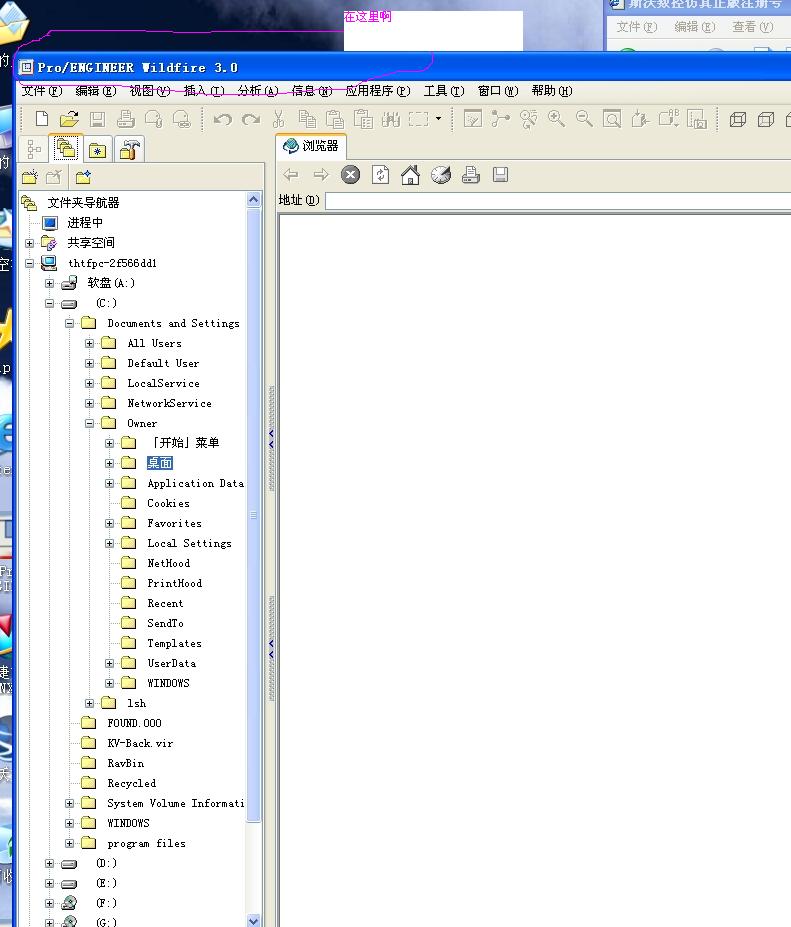
Task: Select the RavBin folder
Action: point(125,763)
